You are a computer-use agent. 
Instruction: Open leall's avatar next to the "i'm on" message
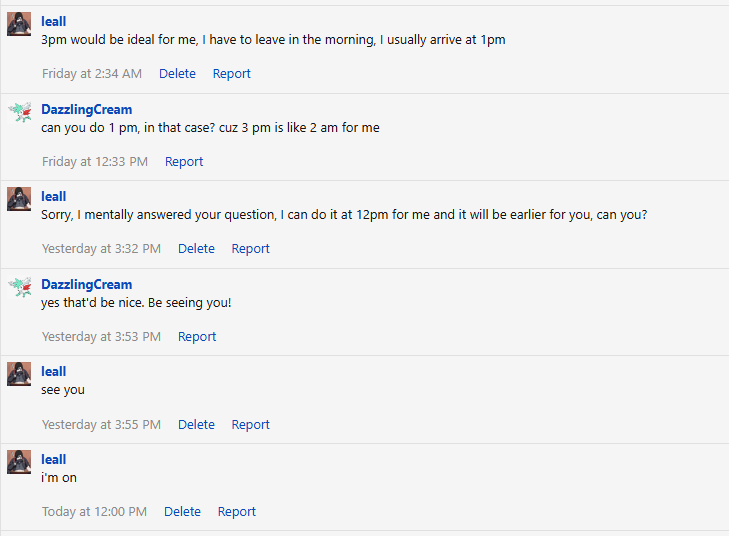click(19, 462)
